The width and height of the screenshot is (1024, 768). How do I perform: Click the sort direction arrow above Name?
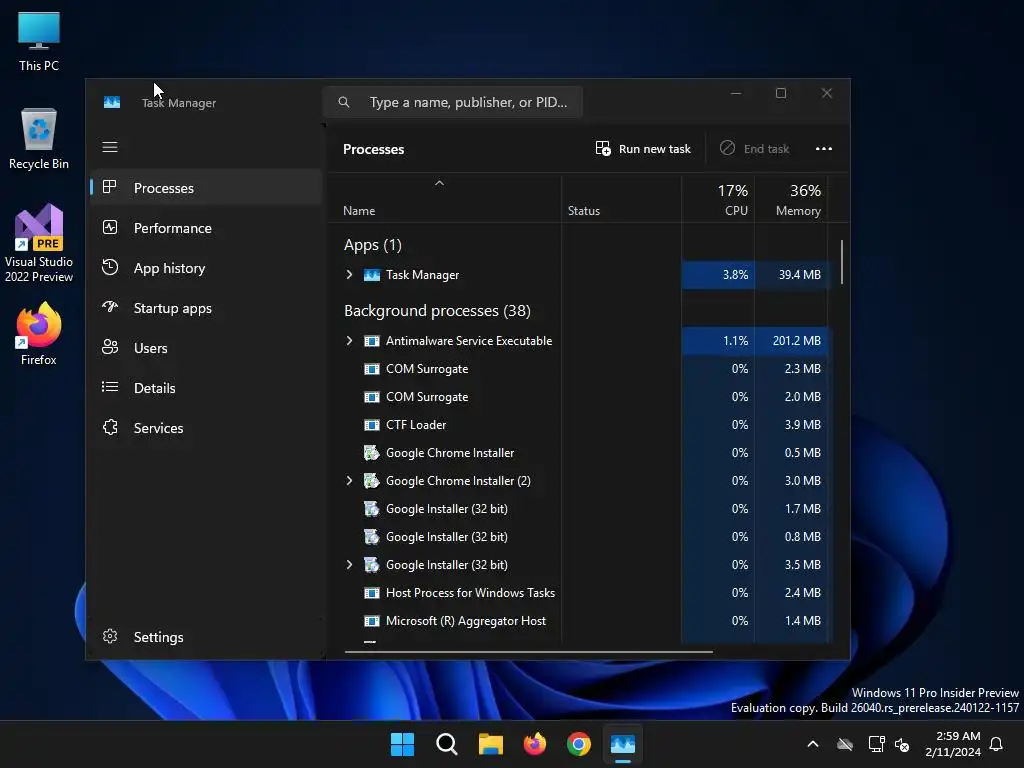pos(440,184)
